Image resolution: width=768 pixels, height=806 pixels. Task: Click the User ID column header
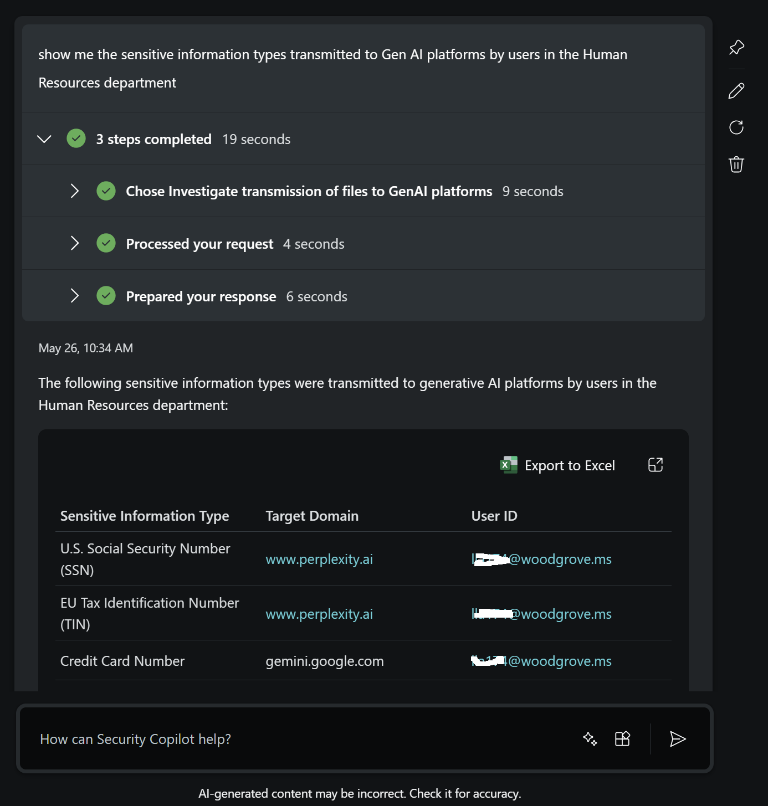click(494, 516)
